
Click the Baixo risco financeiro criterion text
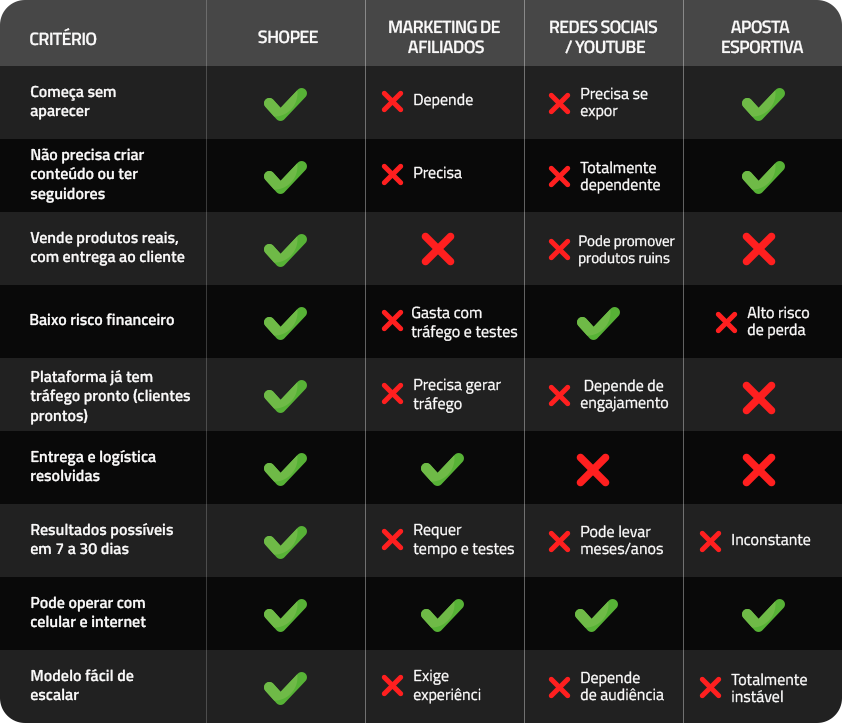click(x=102, y=320)
